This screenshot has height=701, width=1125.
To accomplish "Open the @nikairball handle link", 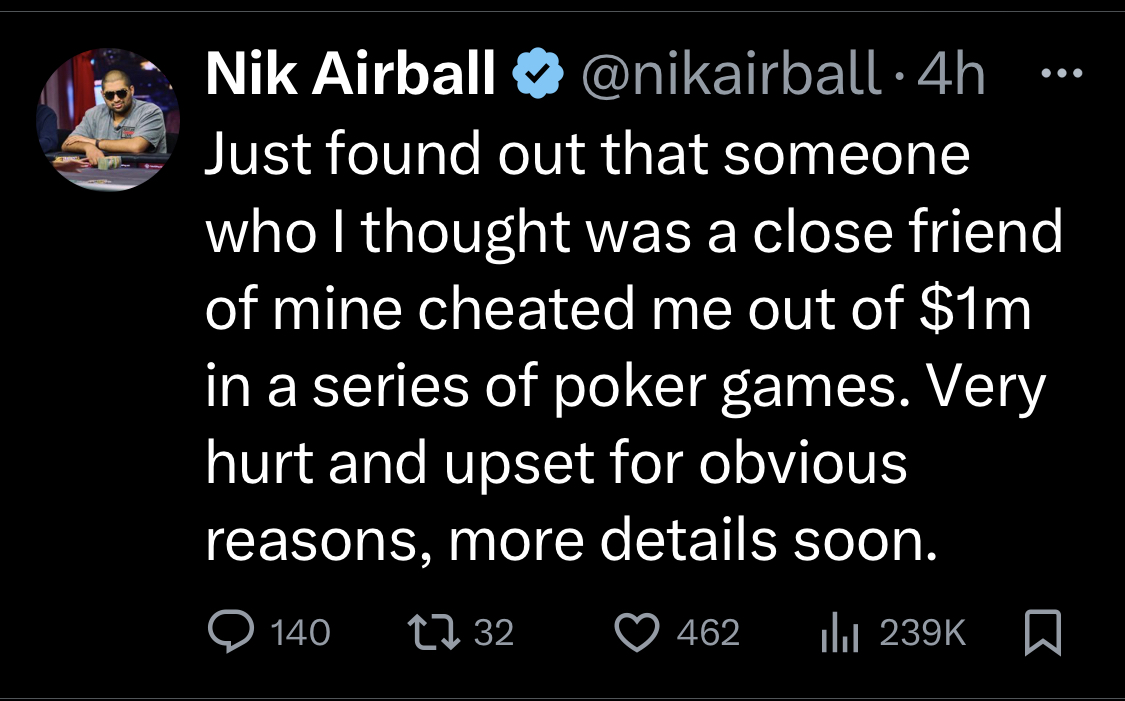I will coord(730,73).
